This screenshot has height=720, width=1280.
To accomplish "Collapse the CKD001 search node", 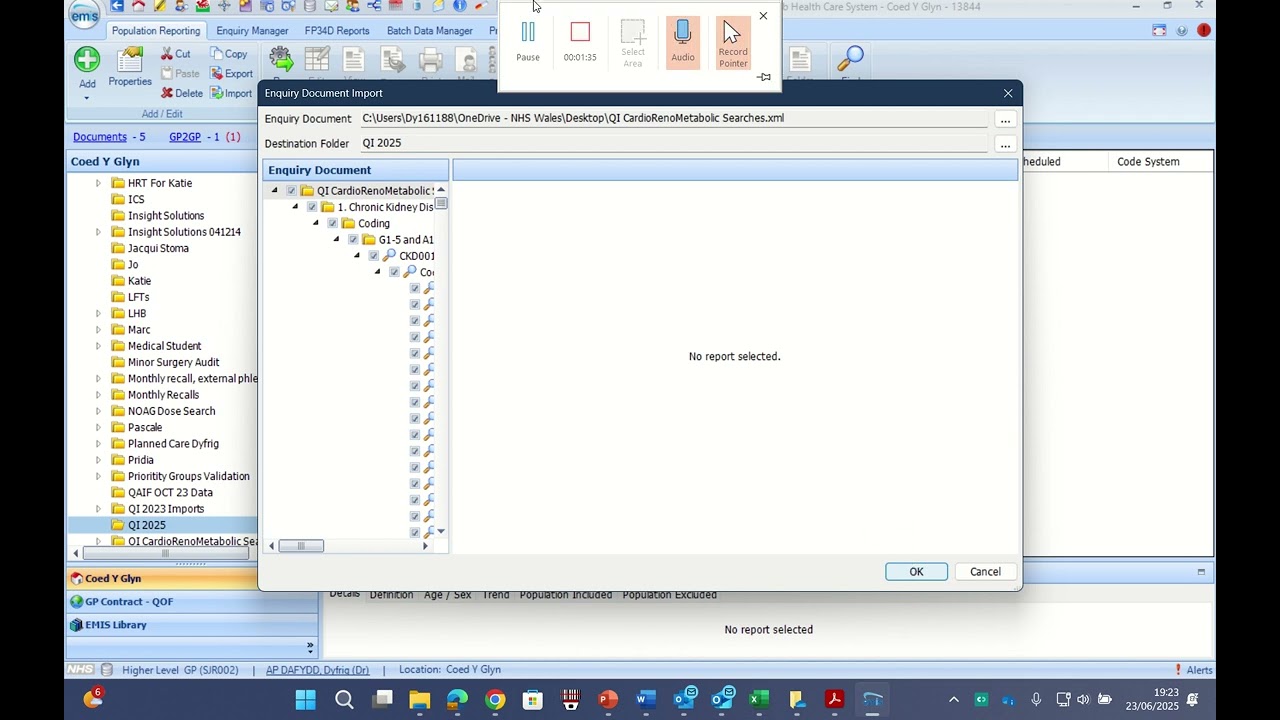I will [357, 256].
